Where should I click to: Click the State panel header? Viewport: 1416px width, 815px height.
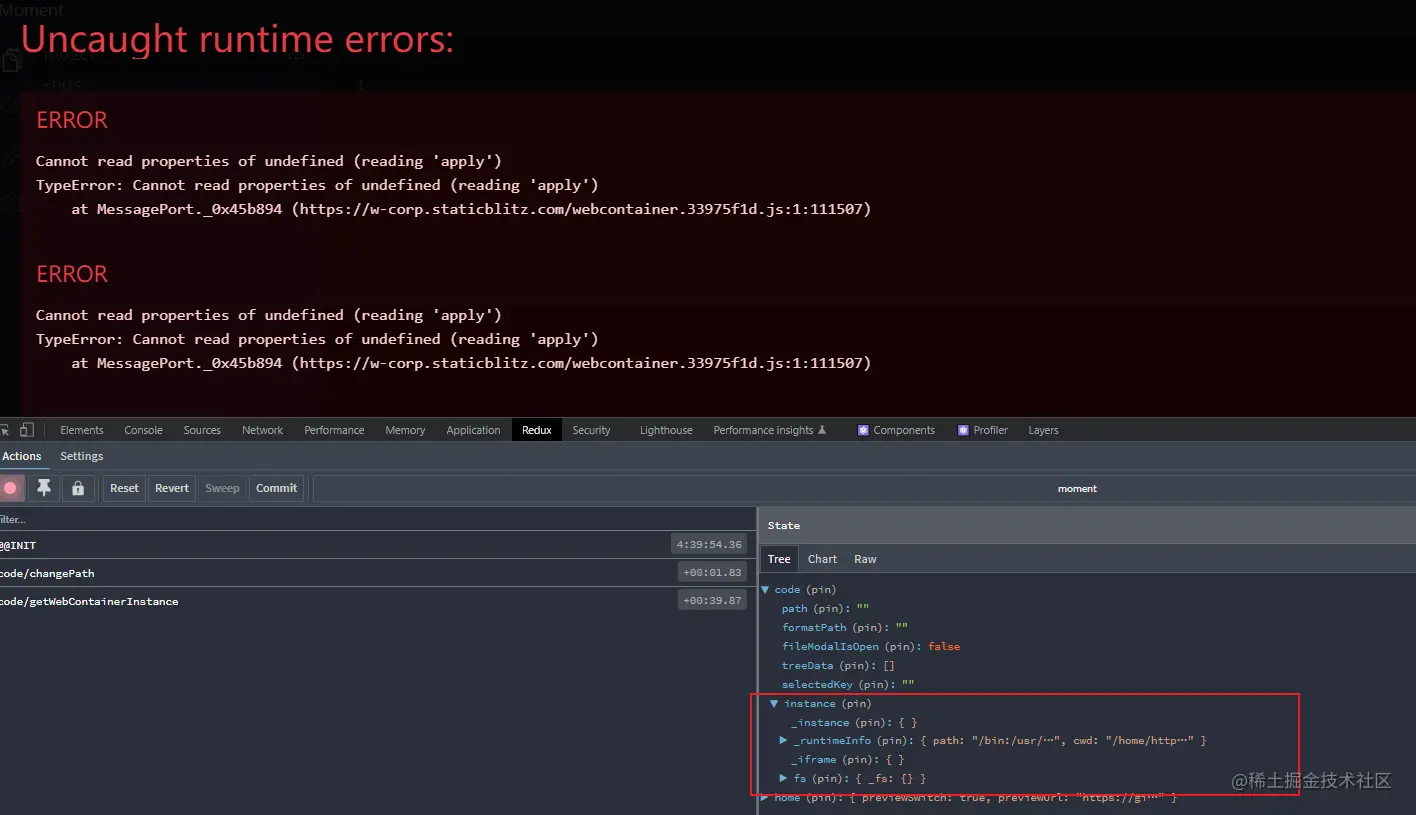[1087, 525]
